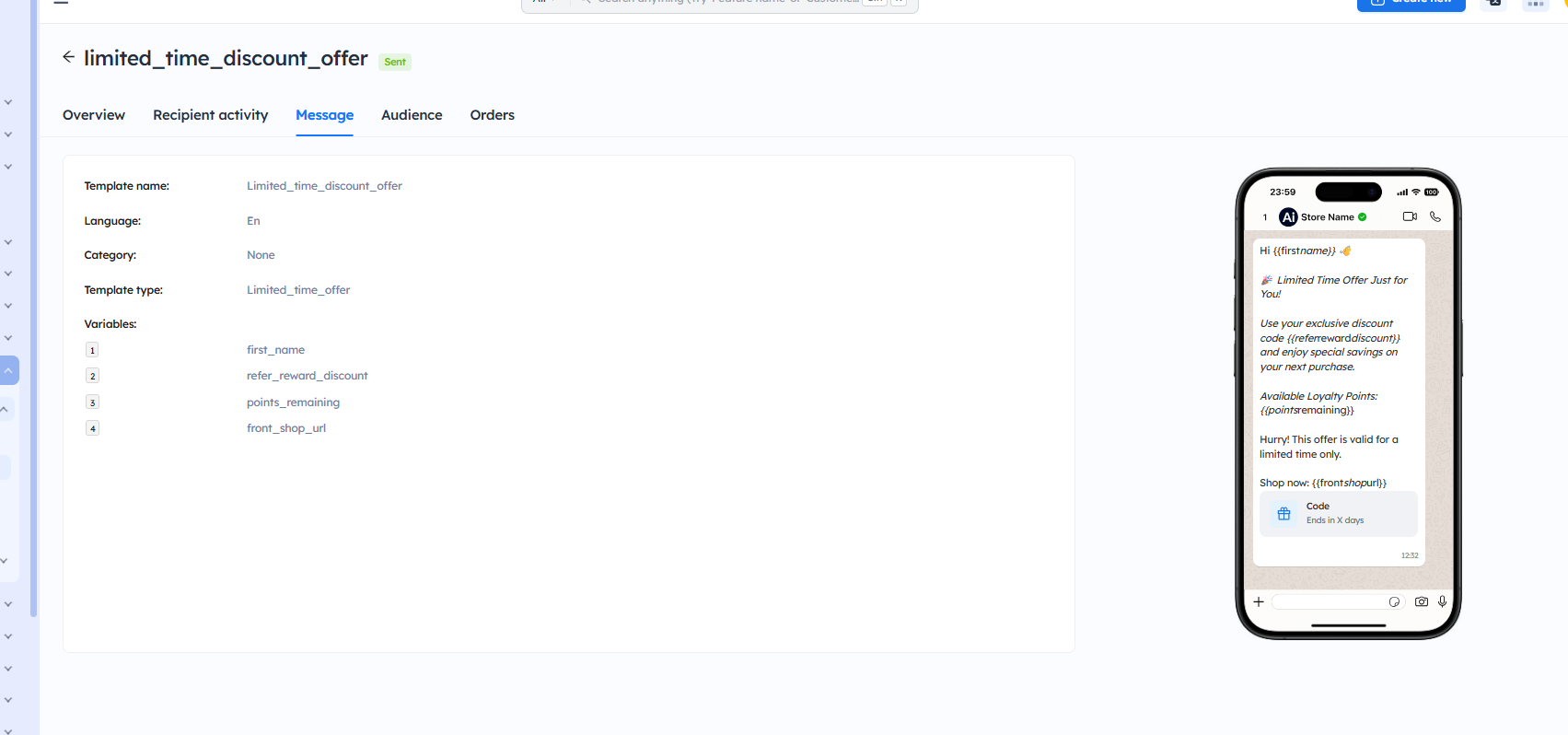Viewport: 1568px width, 735px height.
Task: Tap the phone call icon in preview header
Action: click(1434, 216)
